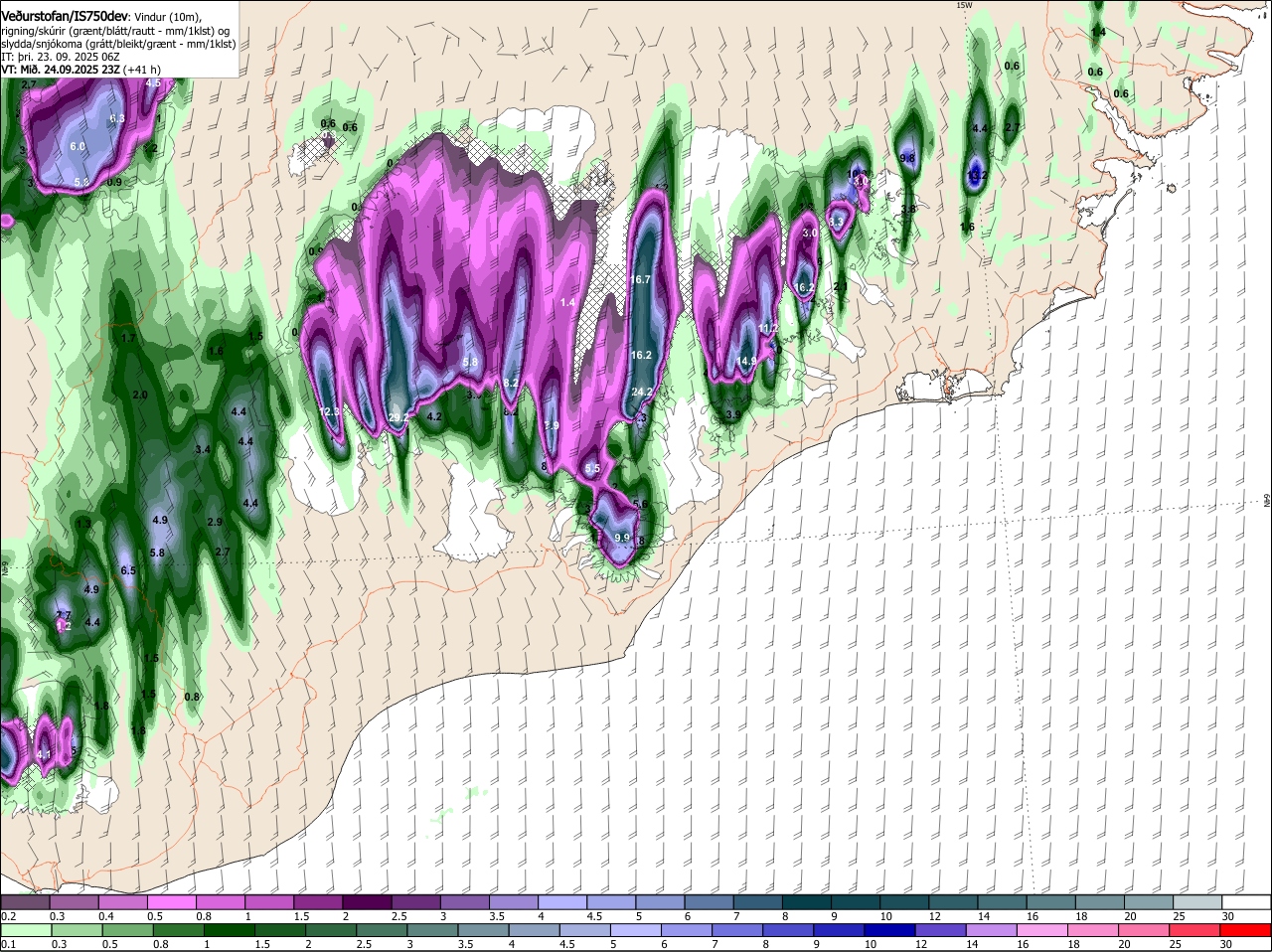This screenshot has width=1272, height=952.
Task: Click the 9.9 value near the south coast
Action: (x=623, y=538)
